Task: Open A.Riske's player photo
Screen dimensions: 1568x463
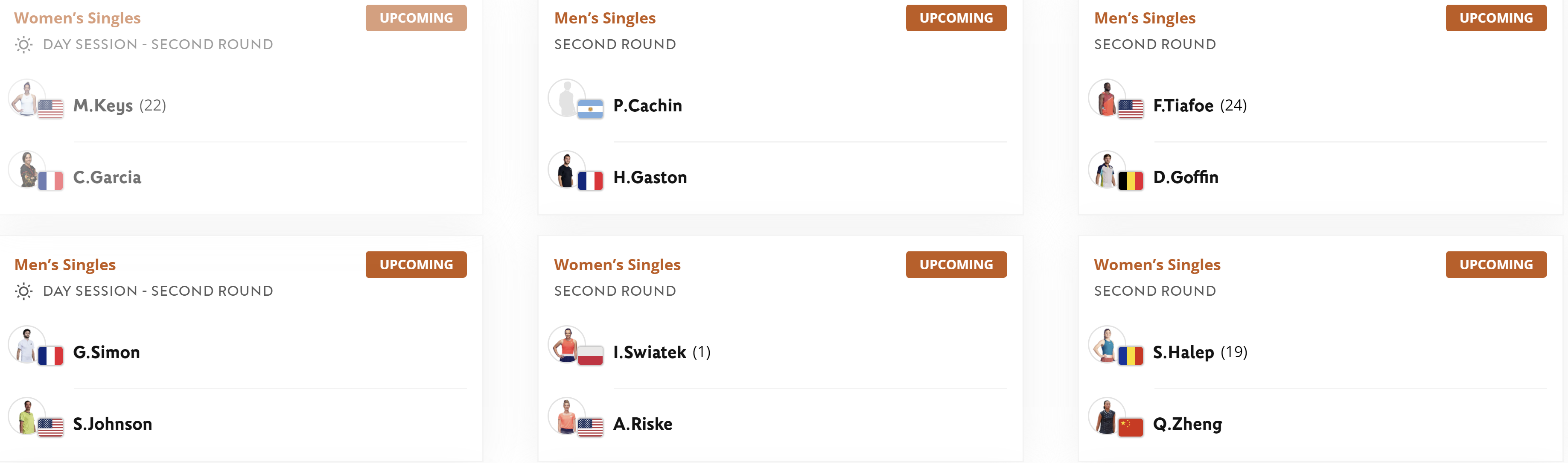Action: pyautogui.click(x=567, y=416)
